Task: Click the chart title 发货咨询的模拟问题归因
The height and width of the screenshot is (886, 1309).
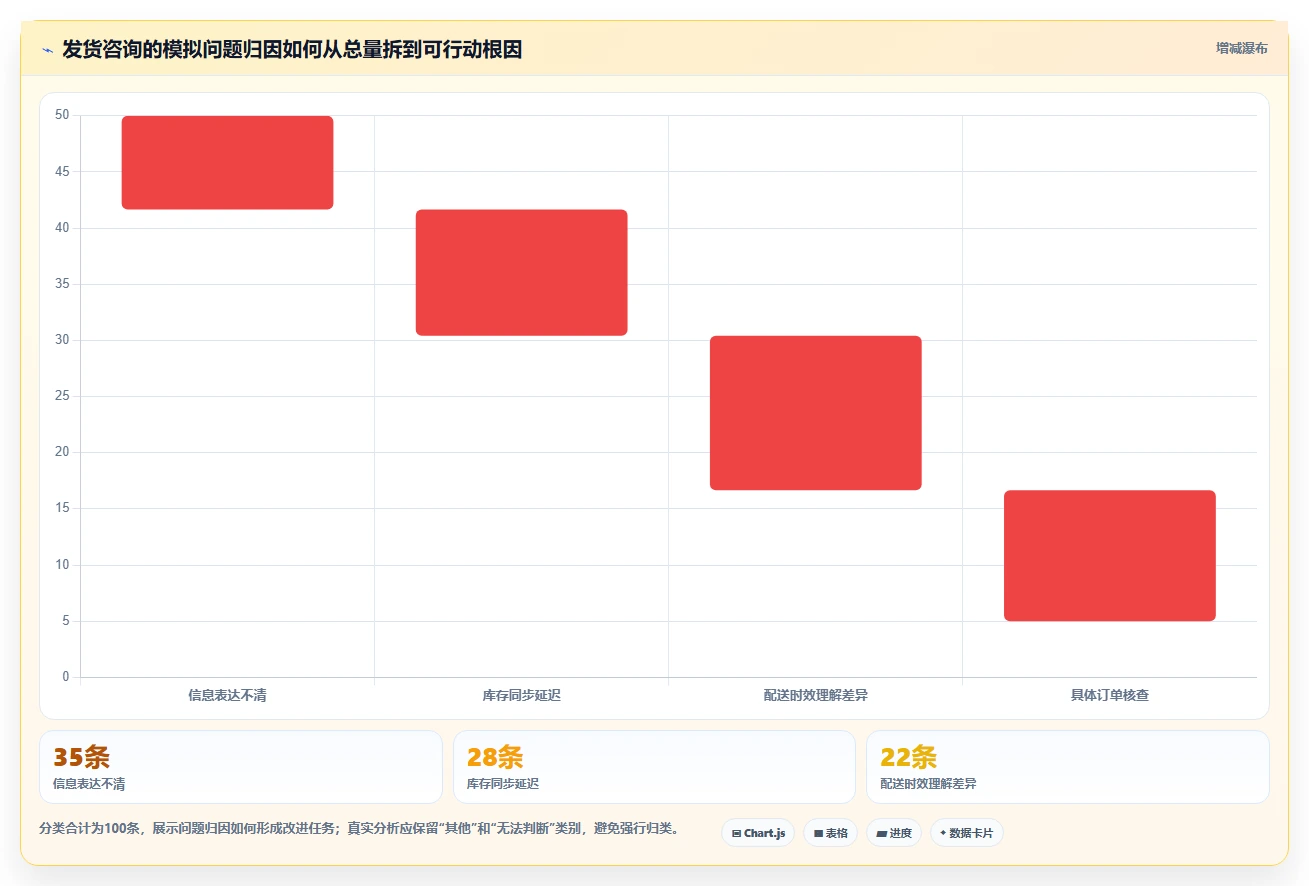Action: click(x=292, y=49)
